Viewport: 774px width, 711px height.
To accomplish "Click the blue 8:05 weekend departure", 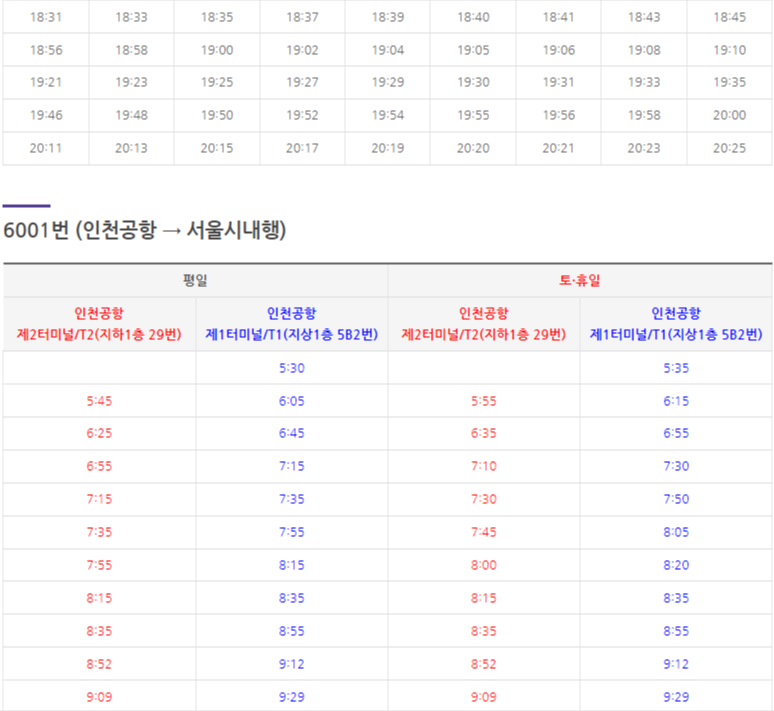I will coord(676,532).
